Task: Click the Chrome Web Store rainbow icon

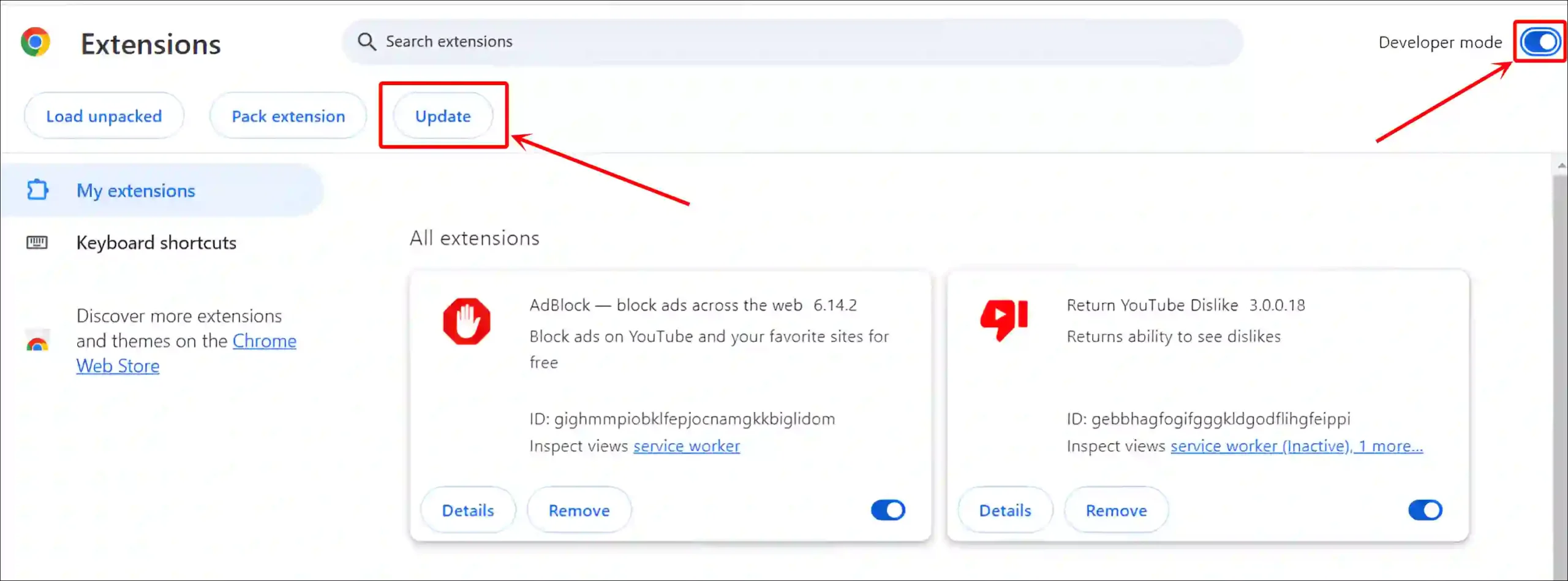Action: tap(37, 341)
